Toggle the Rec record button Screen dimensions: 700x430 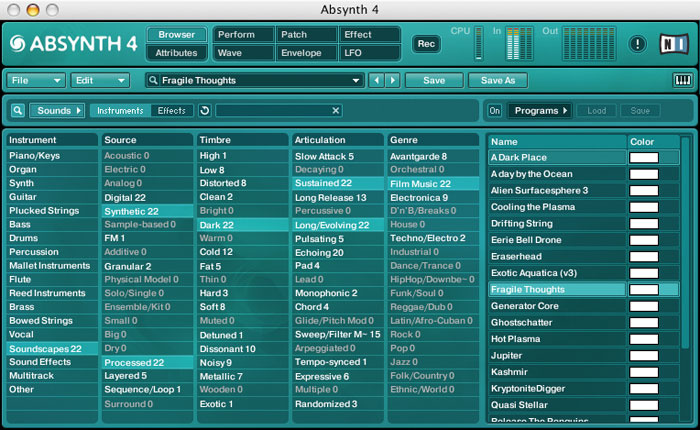[426, 44]
